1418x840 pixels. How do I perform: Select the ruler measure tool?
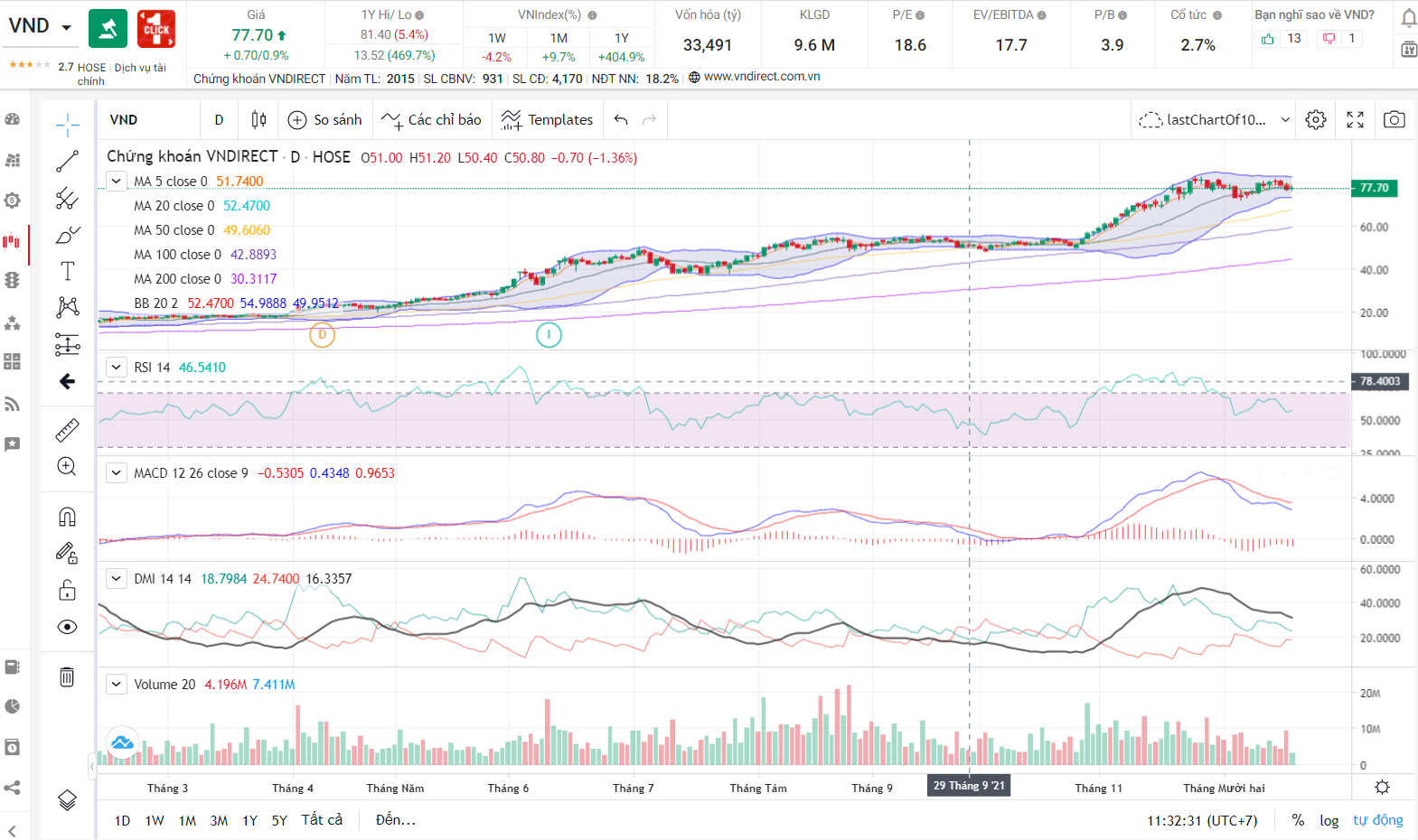(68, 430)
